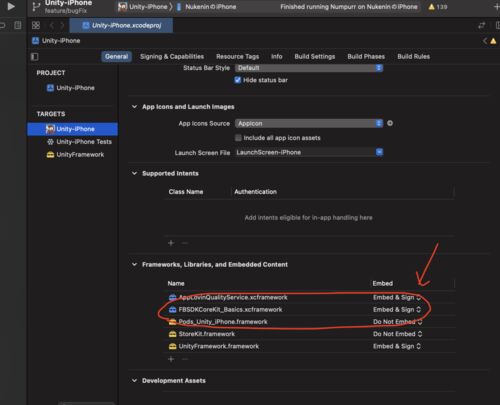
Task: Go forward with the navigation chevron
Action: point(62,25)
